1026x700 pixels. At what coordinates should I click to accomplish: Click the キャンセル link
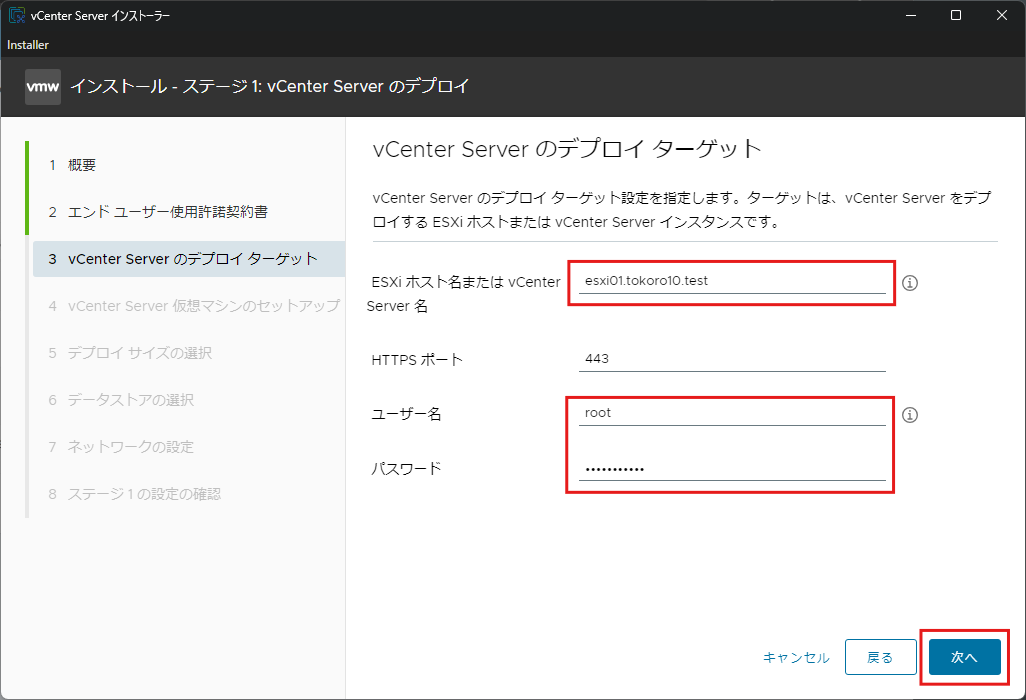796,657
